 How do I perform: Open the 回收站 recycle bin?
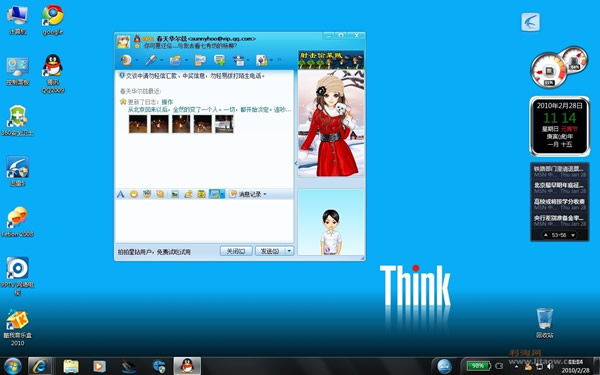pyautogui.click(x=545, y=323)
